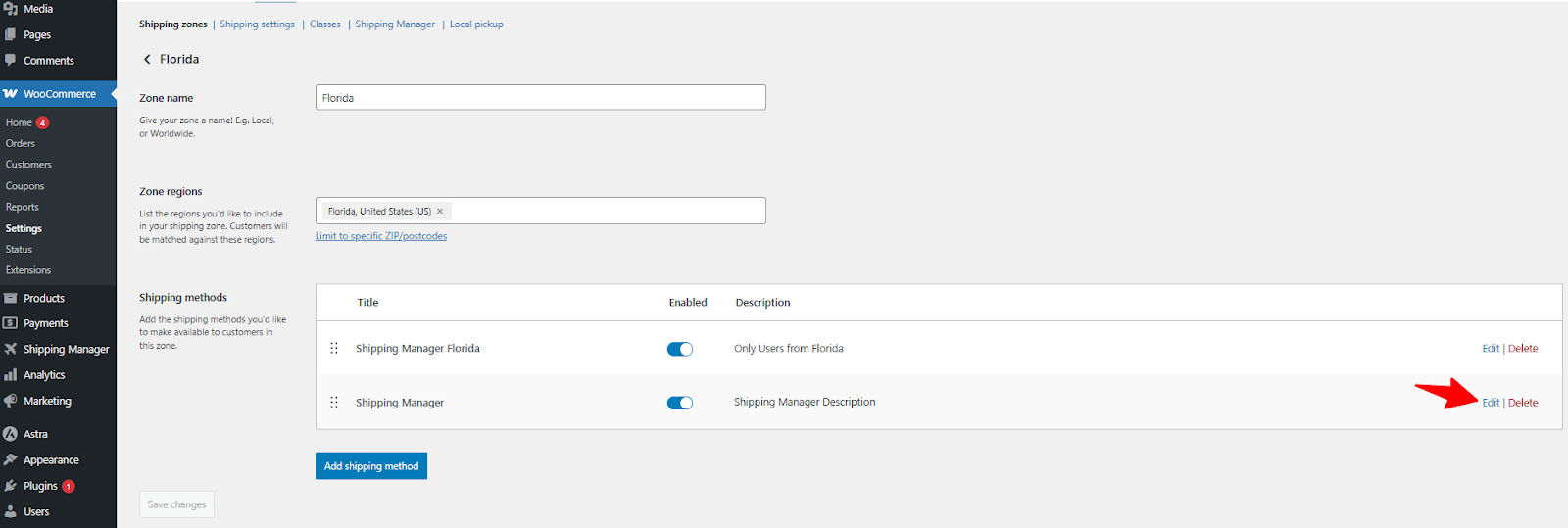Click the Marketing megaphone icon
This screenshot has height=528, width=1568.
(x=11, y=401)
